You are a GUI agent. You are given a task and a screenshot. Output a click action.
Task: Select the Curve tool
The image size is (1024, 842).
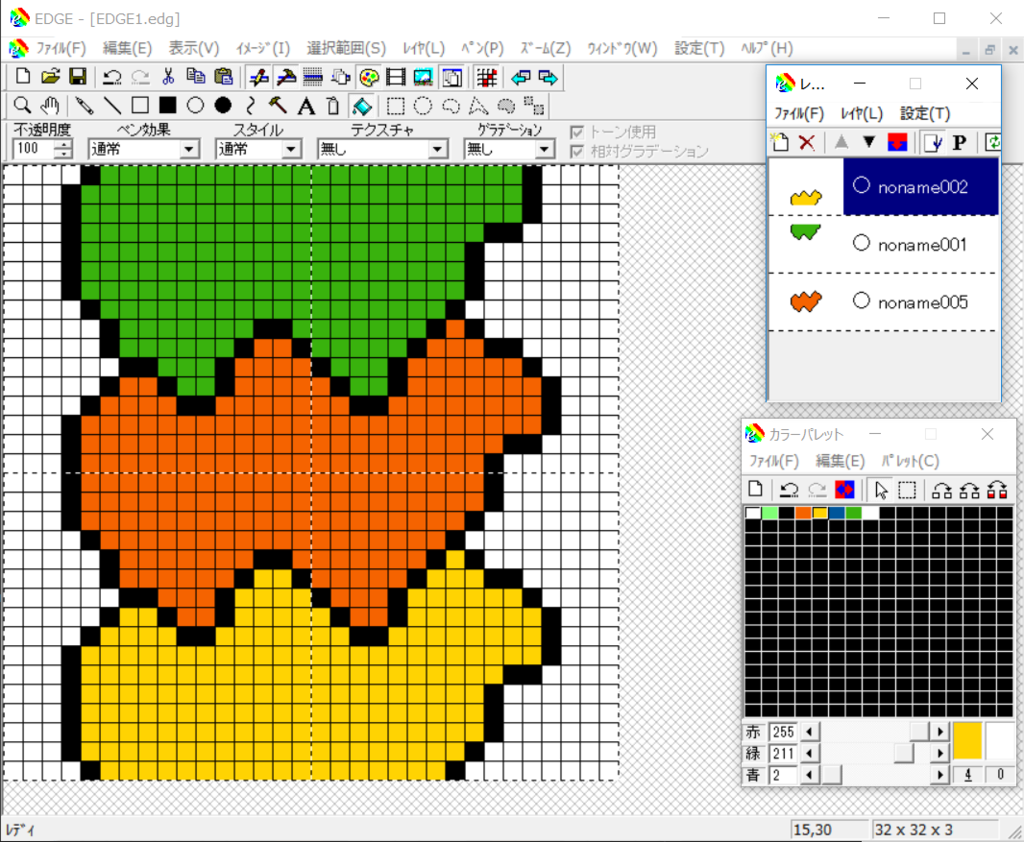click(251, 105)
